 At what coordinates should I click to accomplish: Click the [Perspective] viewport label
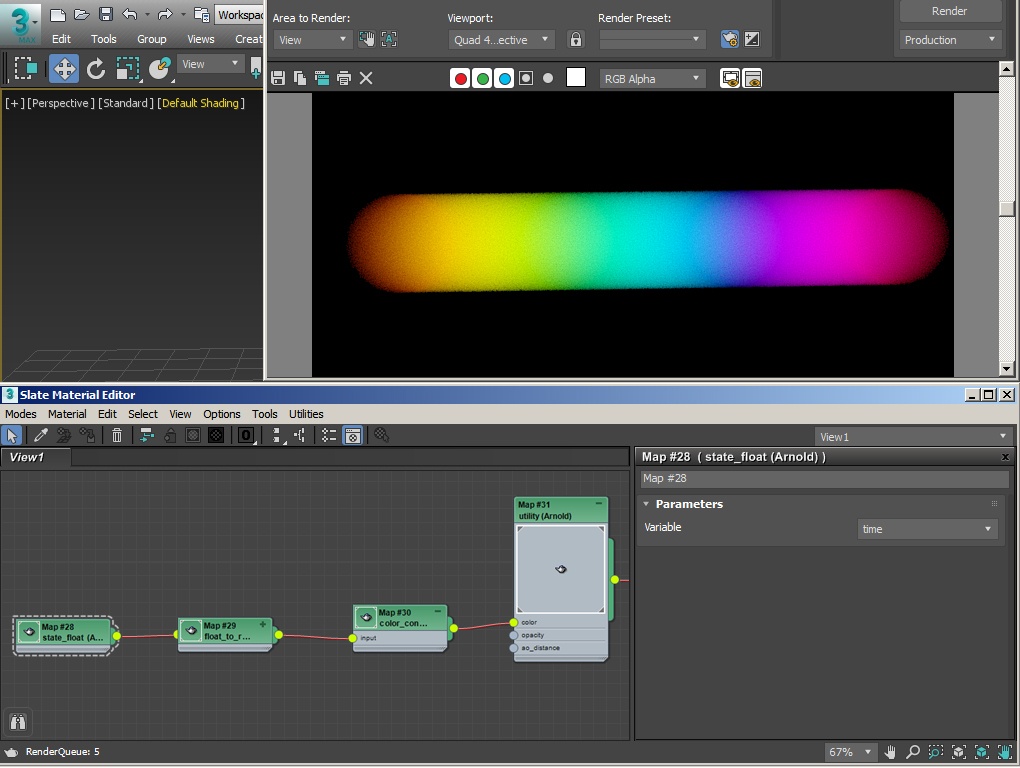pyautogui.click(x=60, y=103)
